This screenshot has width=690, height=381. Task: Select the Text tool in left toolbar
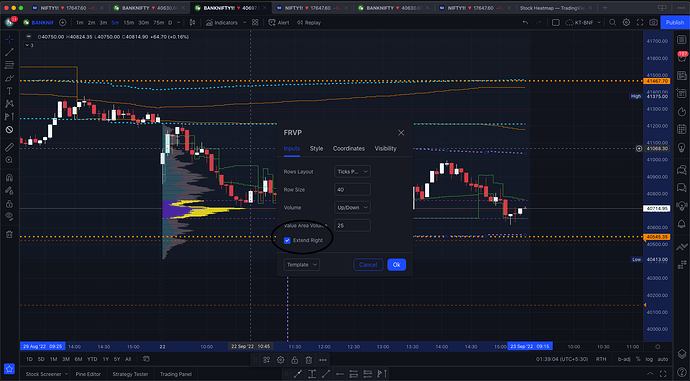point(9,91)
